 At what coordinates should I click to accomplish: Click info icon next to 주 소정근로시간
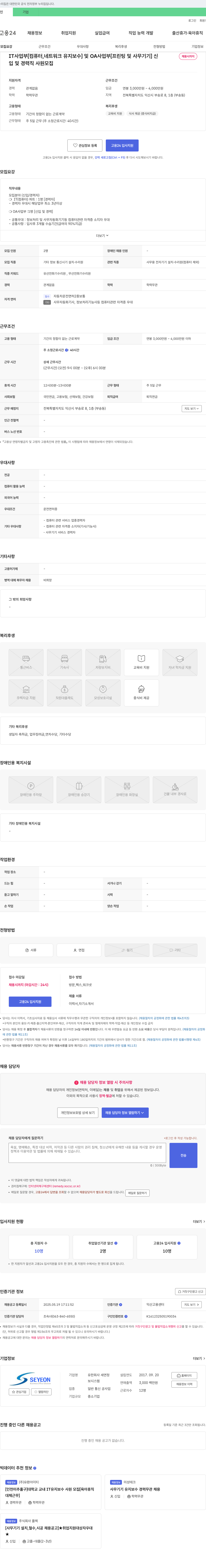coord(67,350)
